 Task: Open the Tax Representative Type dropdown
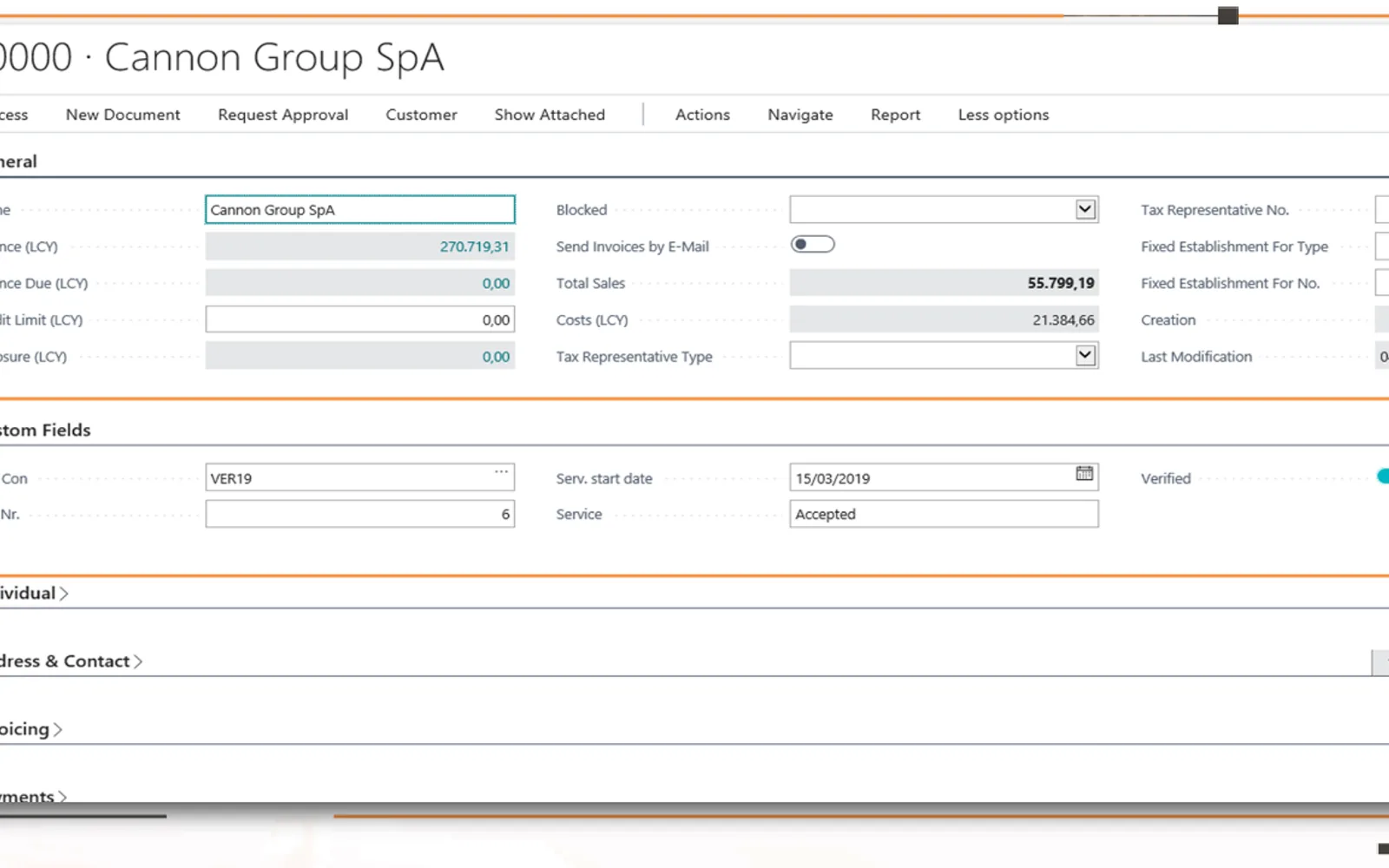1085,355
